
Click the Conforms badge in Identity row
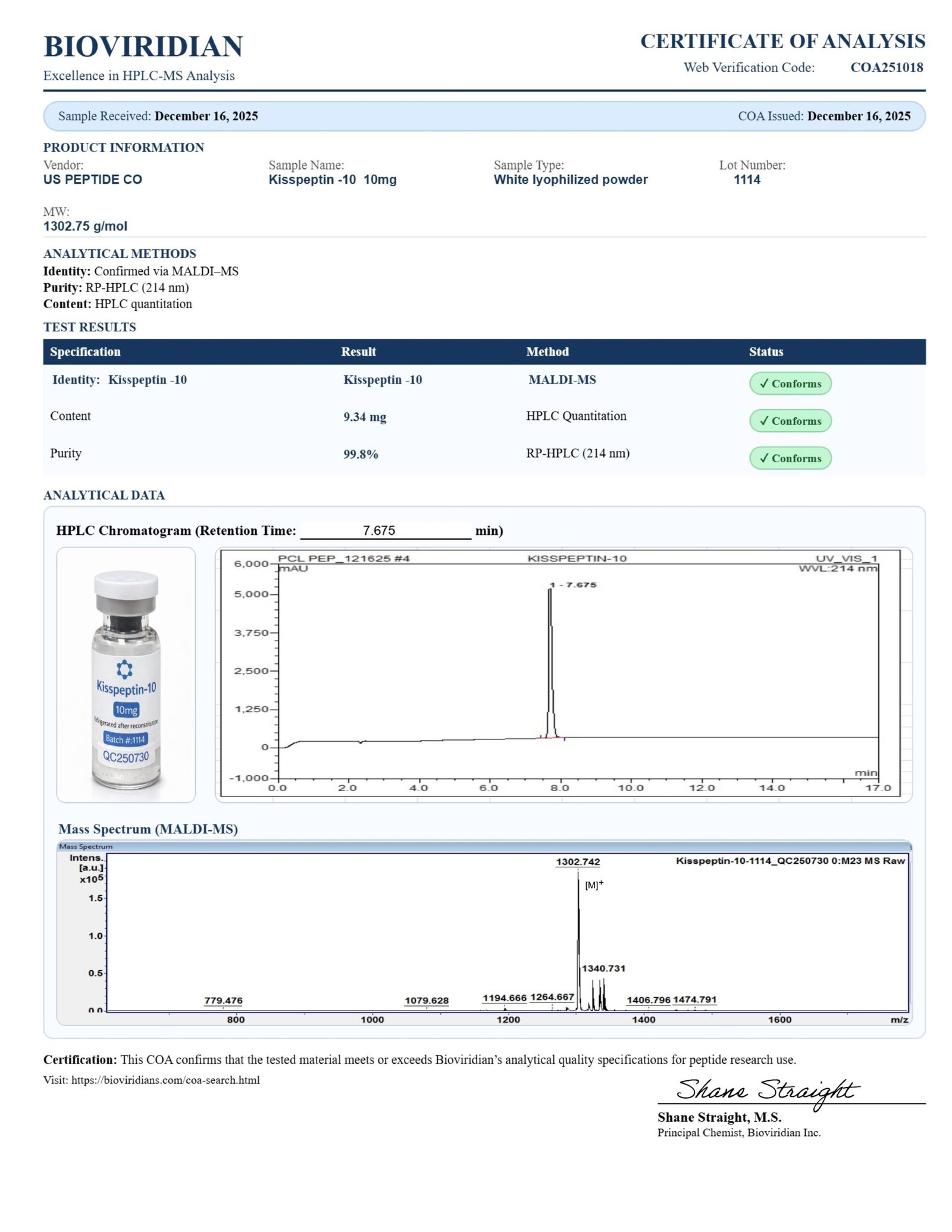790,383
